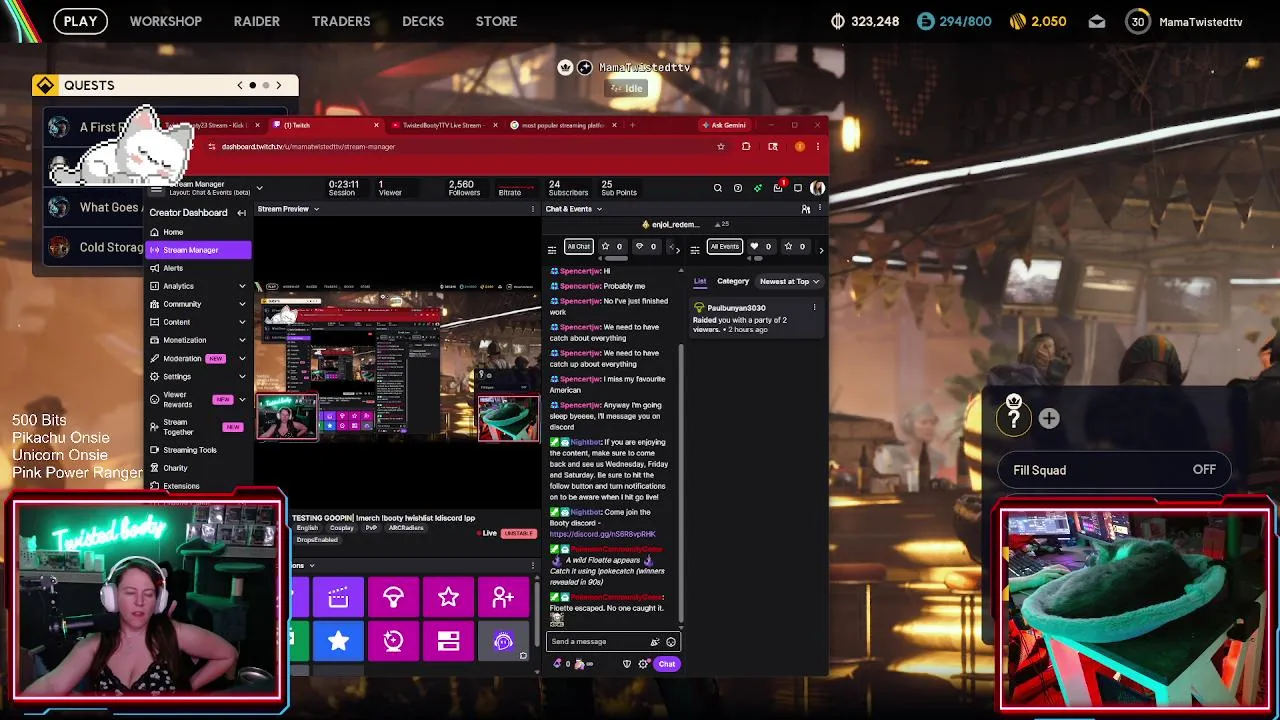Open the RAIDER game menu
The image size is (1280, 720).
pyautogui.click(x=257, y=21)
